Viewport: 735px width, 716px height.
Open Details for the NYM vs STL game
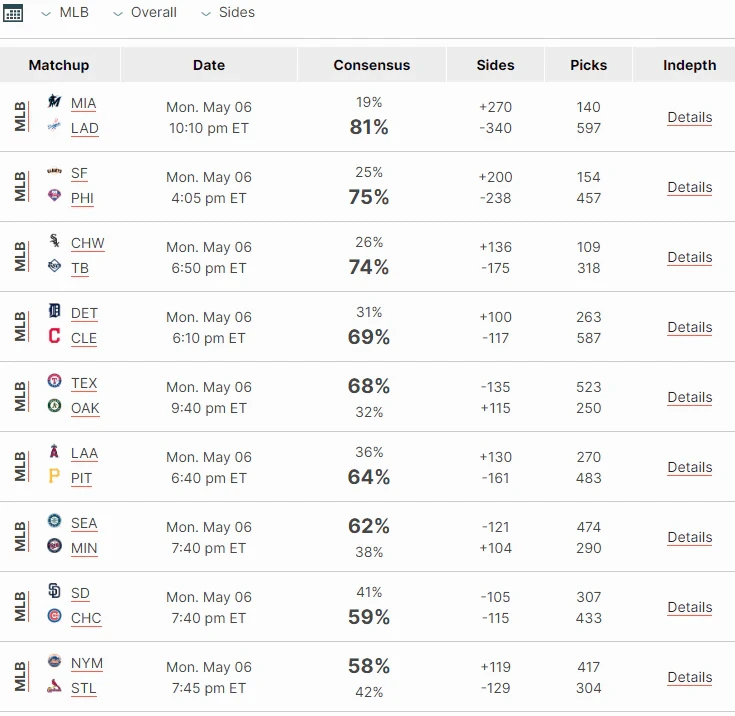(x=690, y=677)
